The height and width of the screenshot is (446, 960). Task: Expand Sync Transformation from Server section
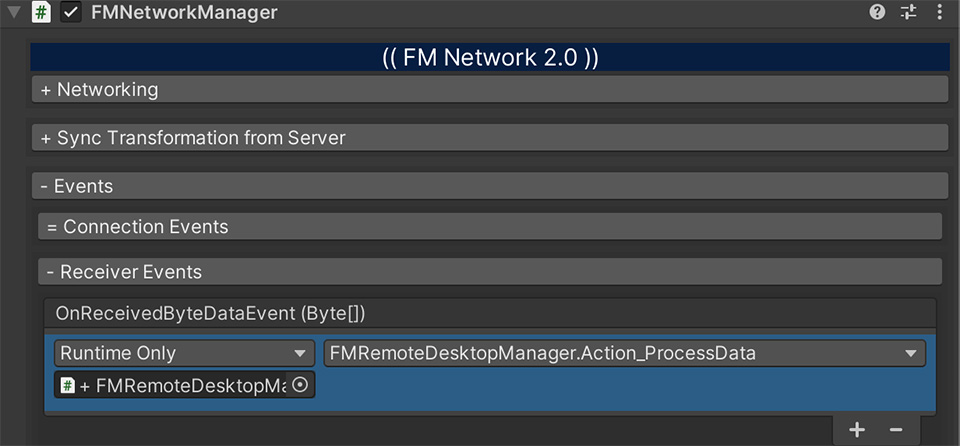[490, 138]
